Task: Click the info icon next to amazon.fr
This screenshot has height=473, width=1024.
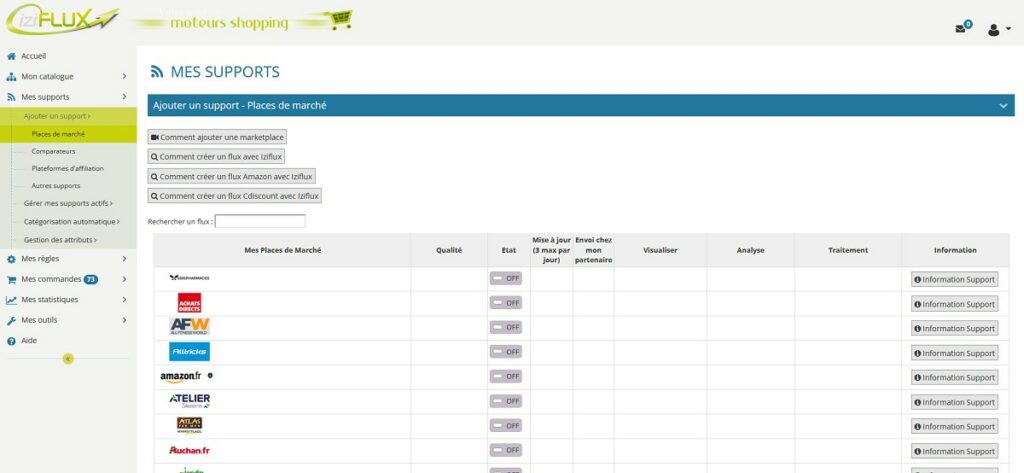Action: tap(210, 376)
